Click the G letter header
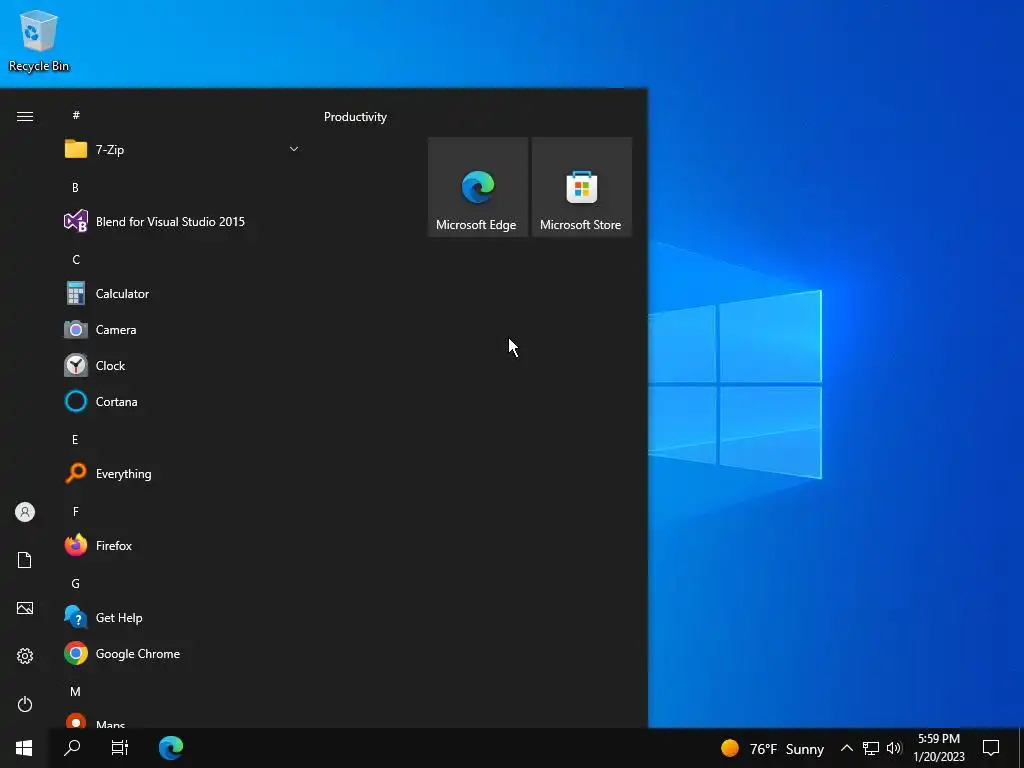The height and width of the screenshot is (768, 1024). click(x=76, y=584)
